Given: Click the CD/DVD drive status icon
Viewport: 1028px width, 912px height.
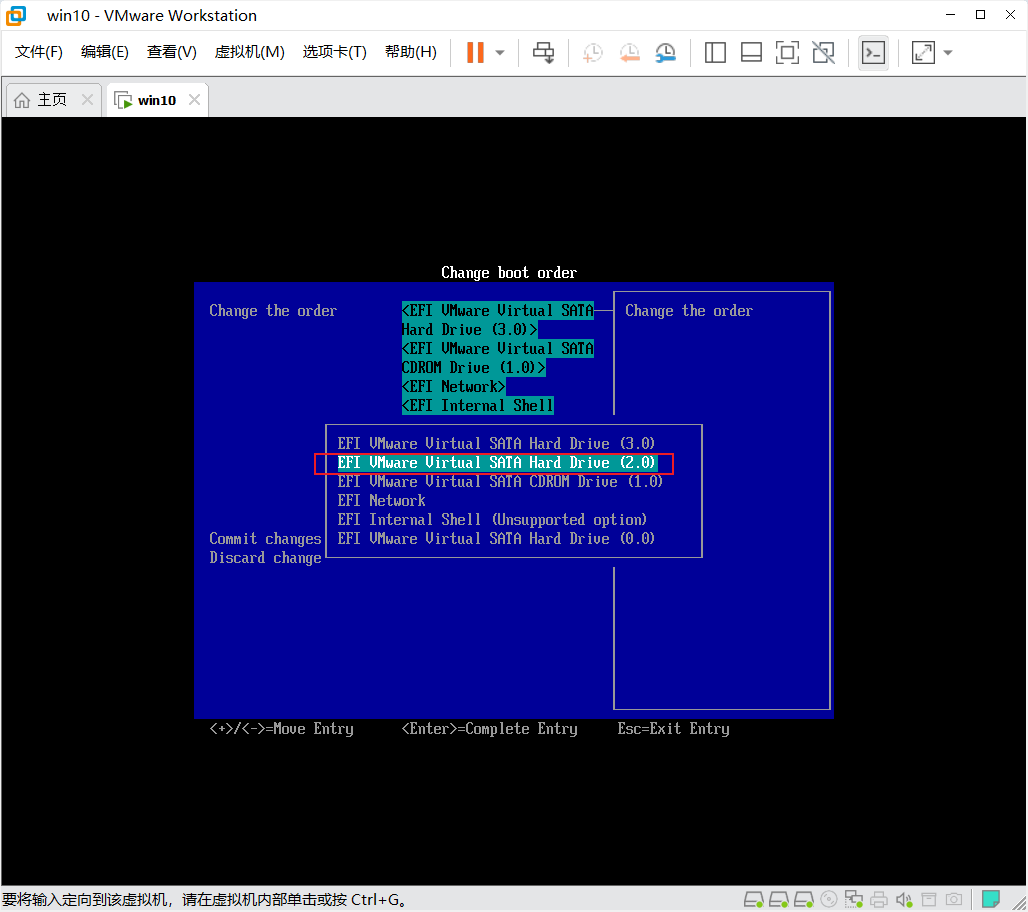Looking at the screenshot, I should 829,899.
